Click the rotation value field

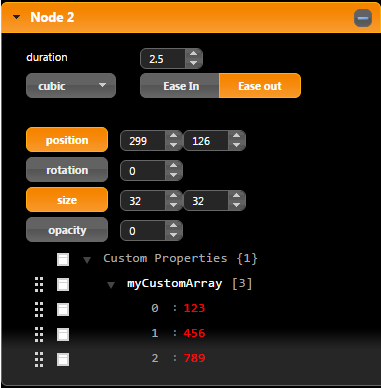click(x=143, y=171)
